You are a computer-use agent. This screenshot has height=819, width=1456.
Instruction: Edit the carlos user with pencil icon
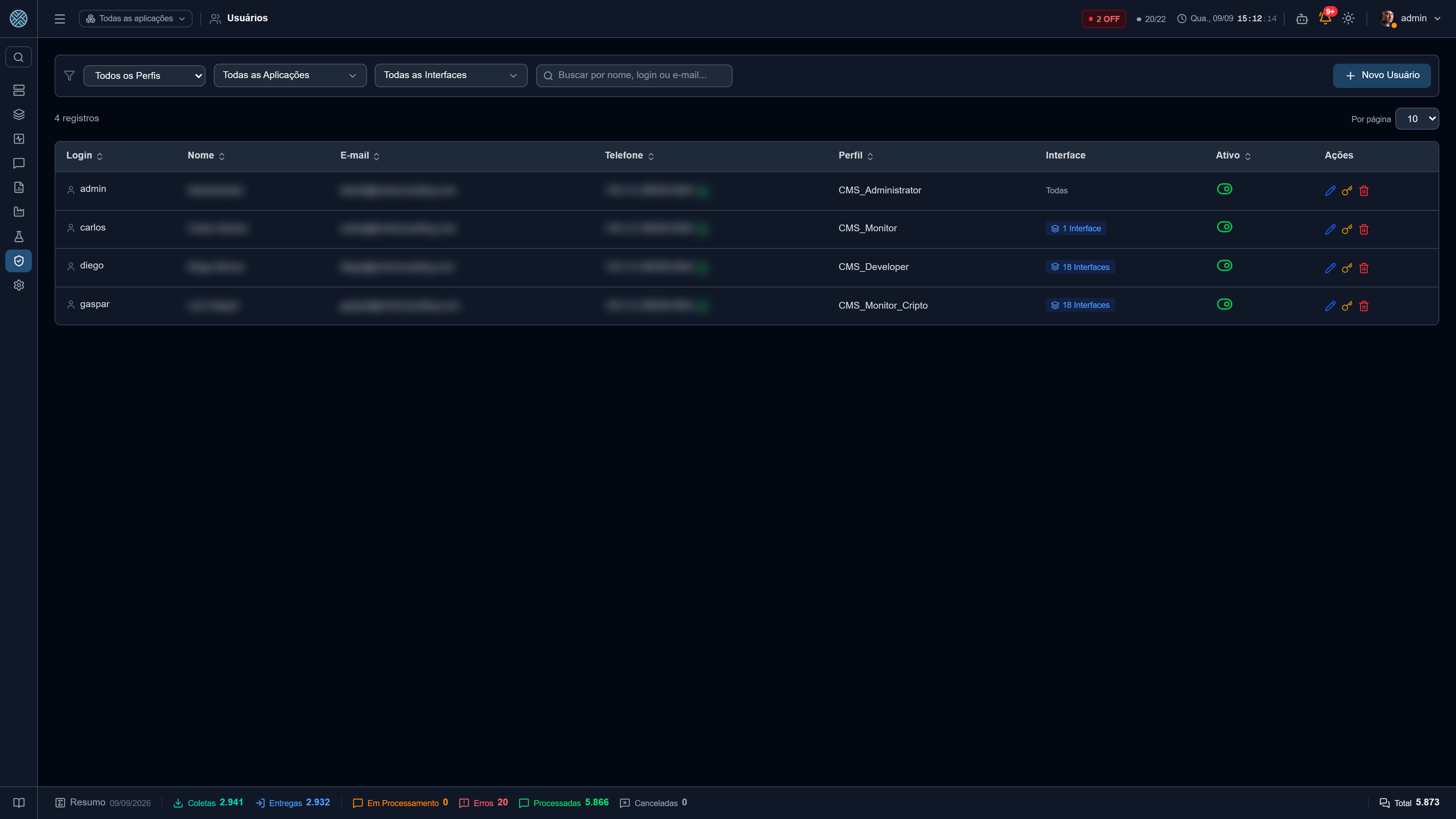click(1330, 229)
